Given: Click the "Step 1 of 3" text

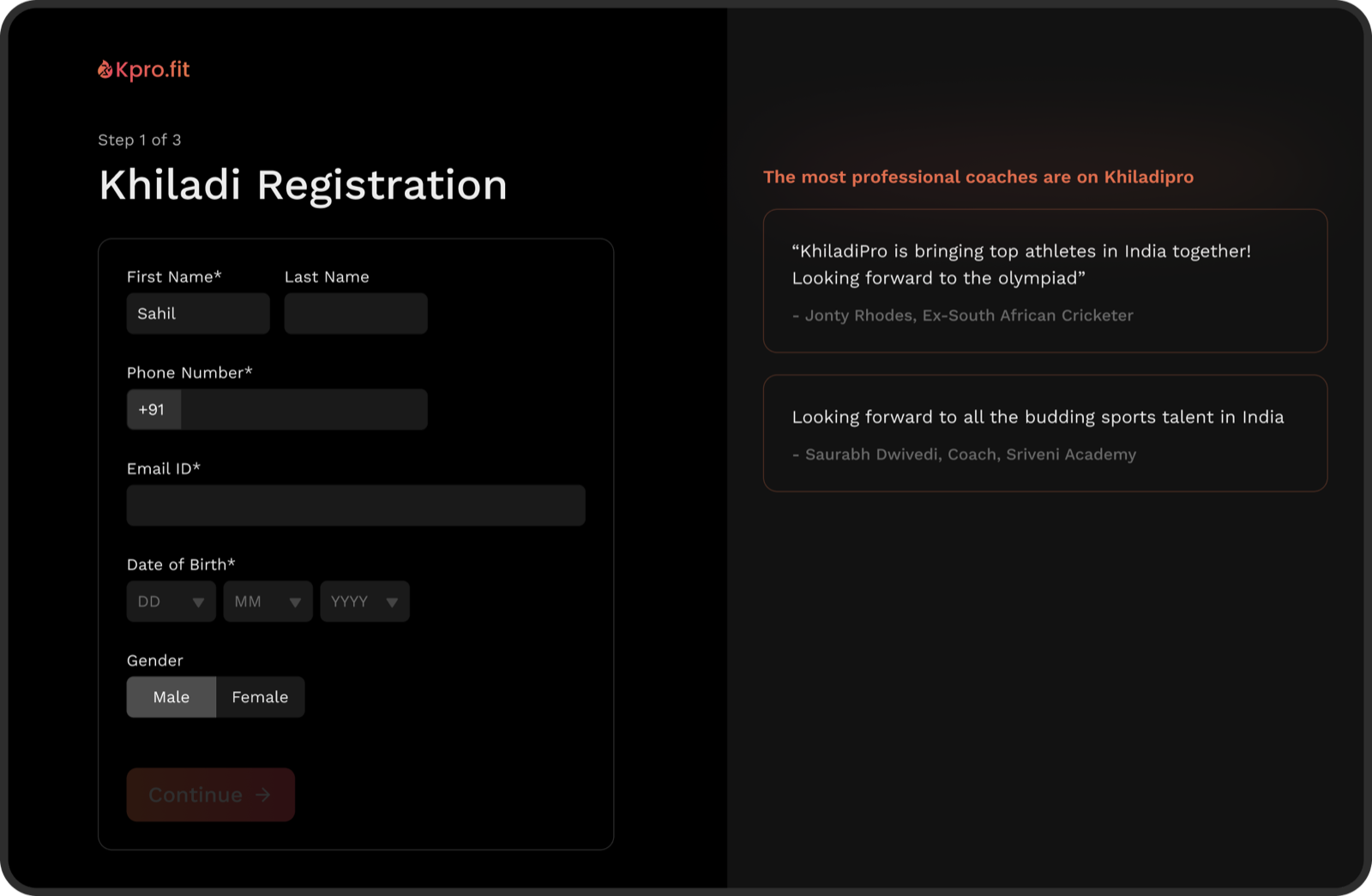Looking at the screenshot, I should coord(140,140).
